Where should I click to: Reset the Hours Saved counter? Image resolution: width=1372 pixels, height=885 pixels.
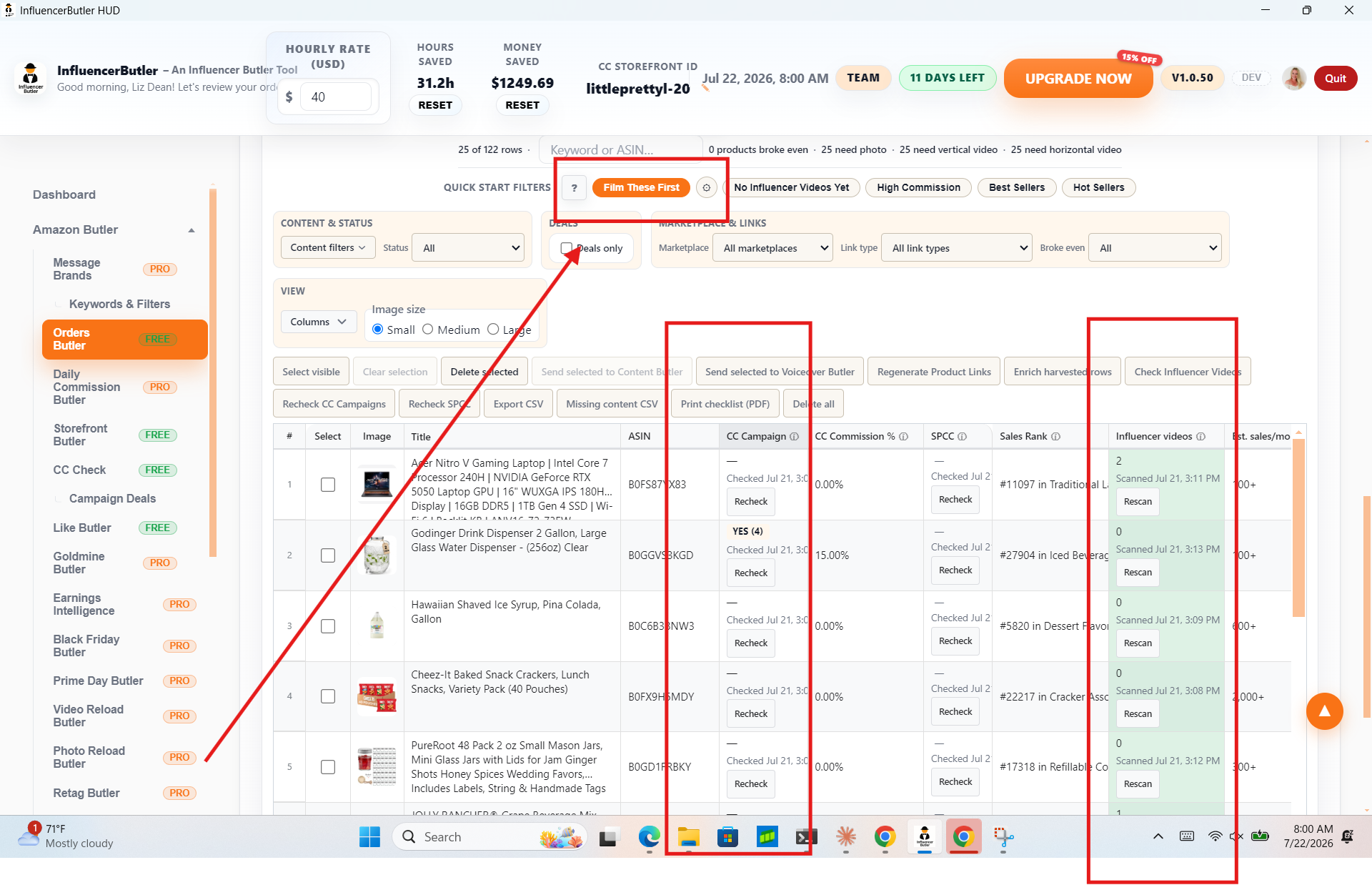435,105
